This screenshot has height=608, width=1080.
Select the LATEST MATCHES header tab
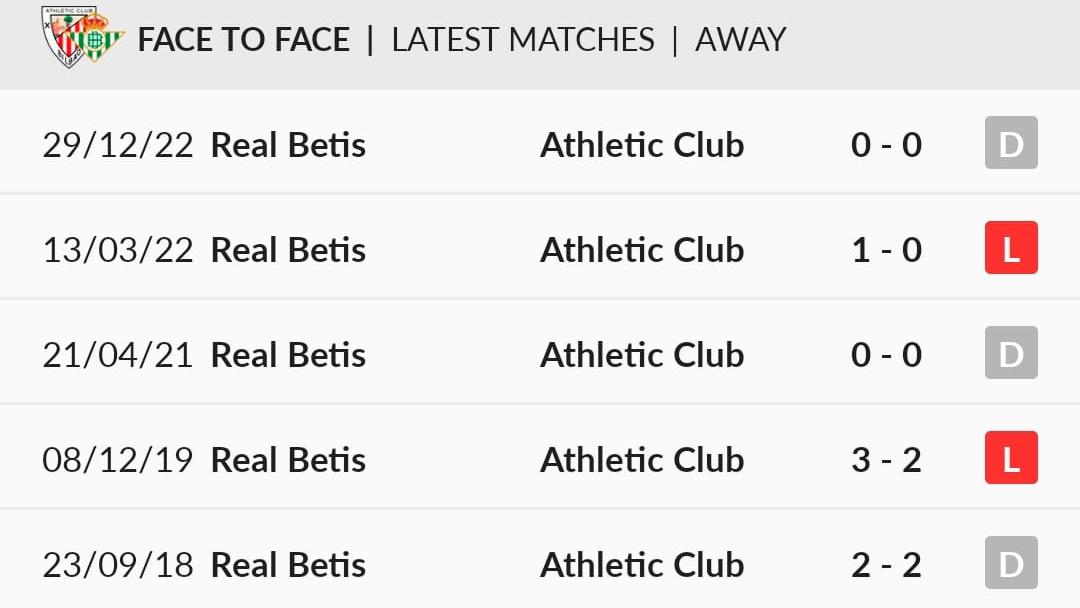(x=523, y=39)
